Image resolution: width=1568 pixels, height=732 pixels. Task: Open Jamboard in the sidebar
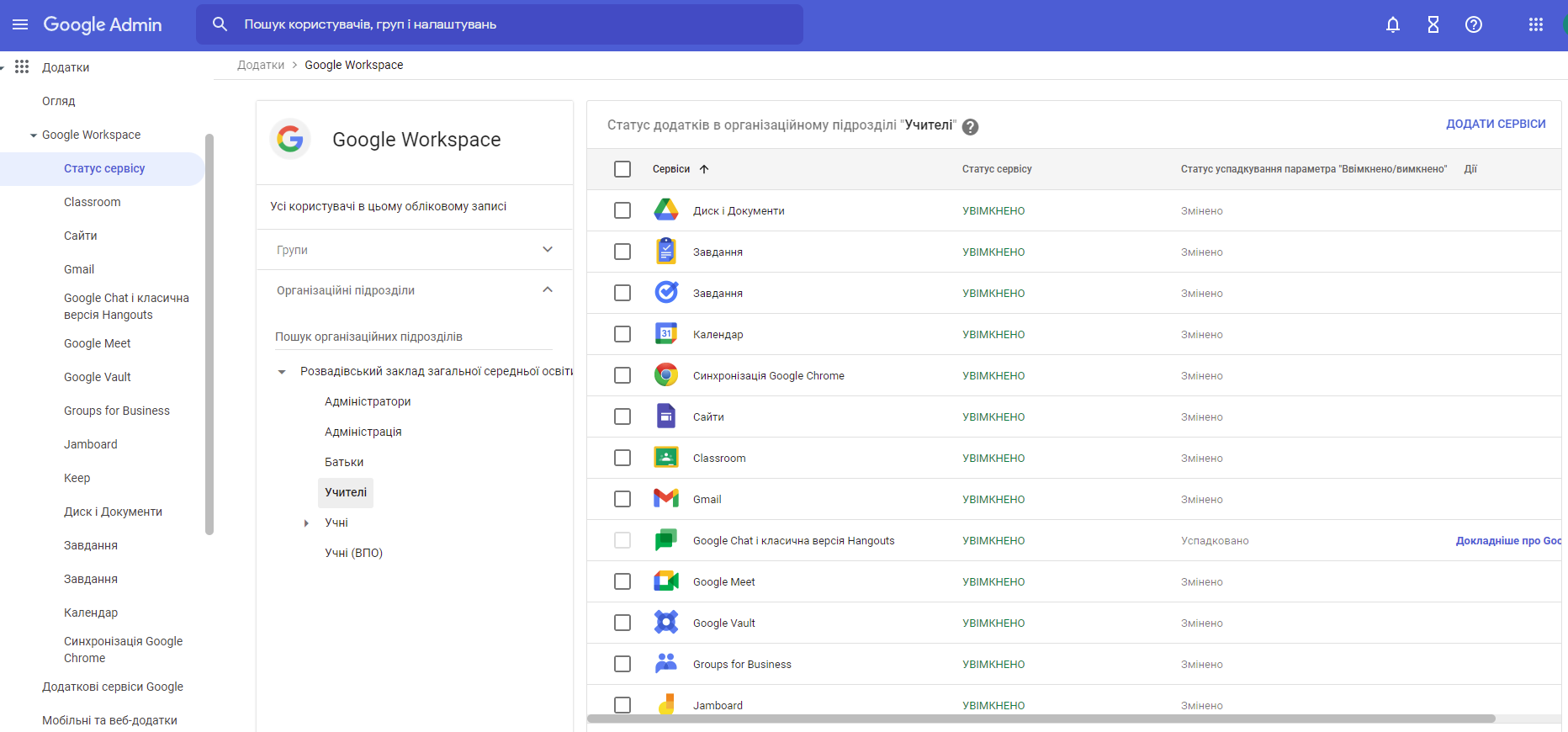(91, 444)
